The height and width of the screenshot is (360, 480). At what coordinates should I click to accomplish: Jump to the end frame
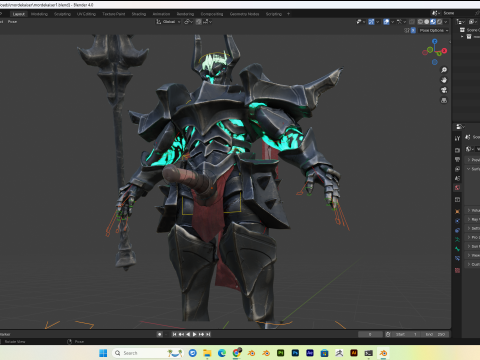click(208, 334)
